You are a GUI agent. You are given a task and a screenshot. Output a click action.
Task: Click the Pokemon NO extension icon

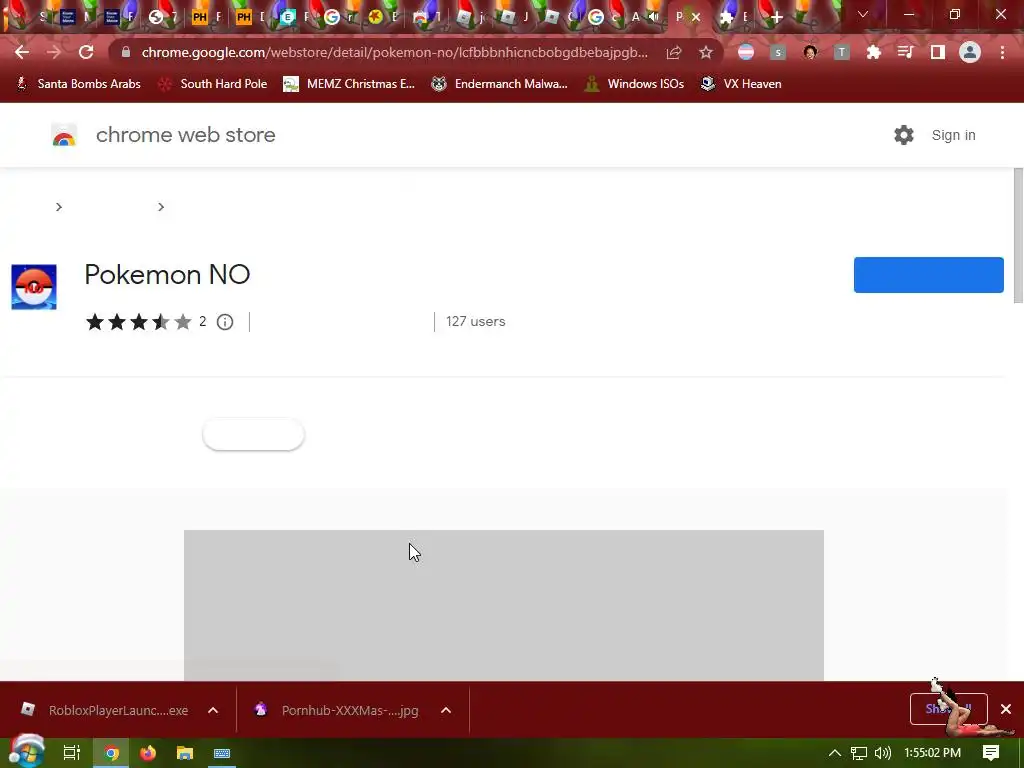pos(34,287)
